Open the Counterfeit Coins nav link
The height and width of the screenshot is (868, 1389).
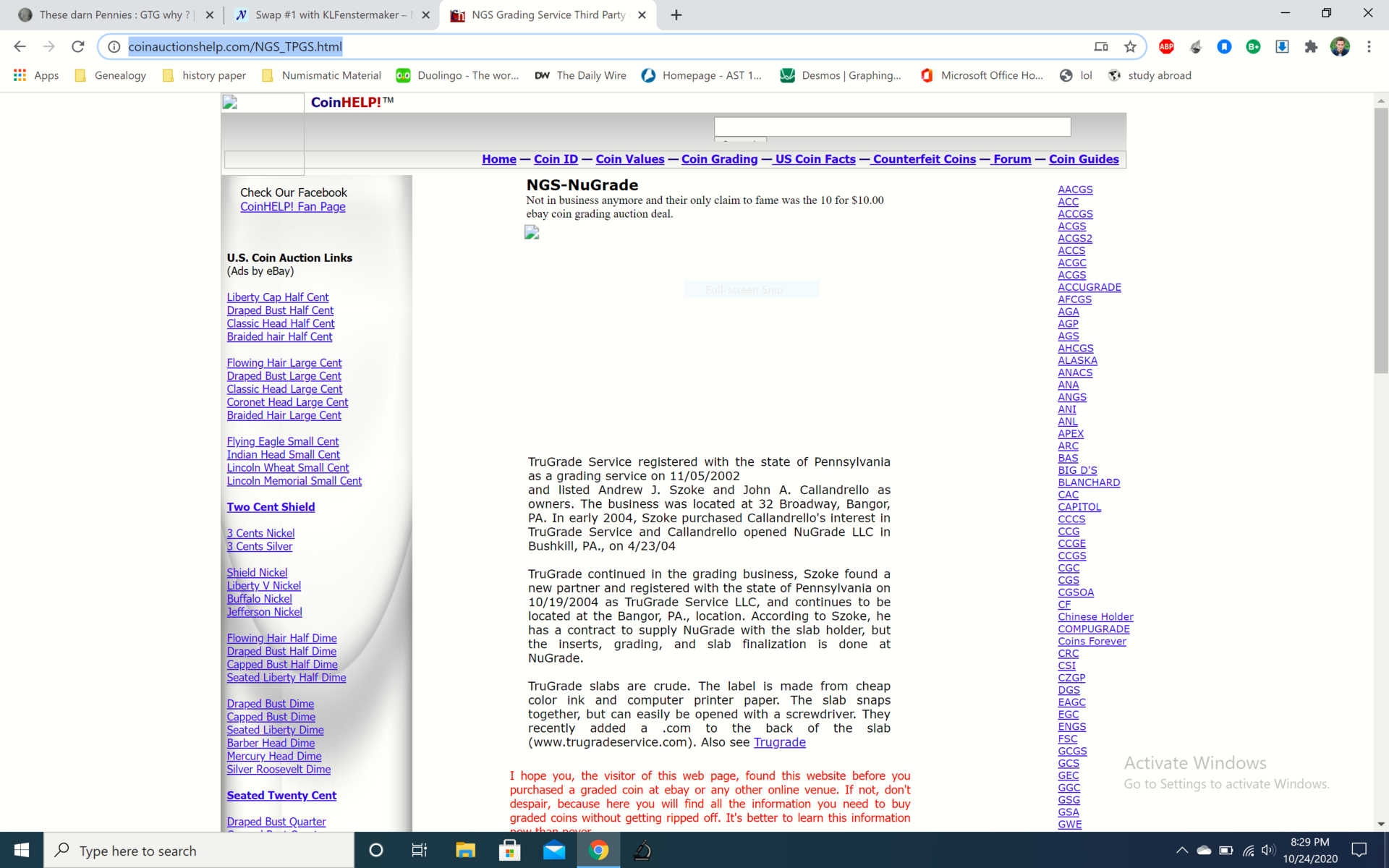click(x=924, y=159)
